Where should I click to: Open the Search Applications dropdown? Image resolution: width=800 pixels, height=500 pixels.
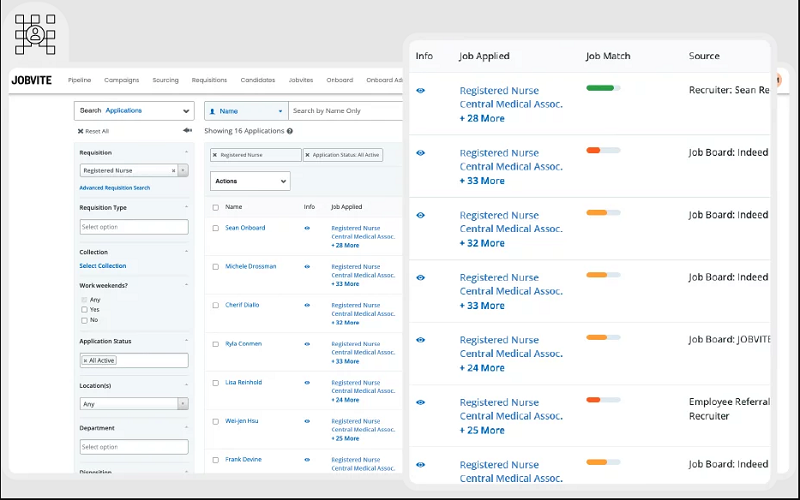click(134, 111)
